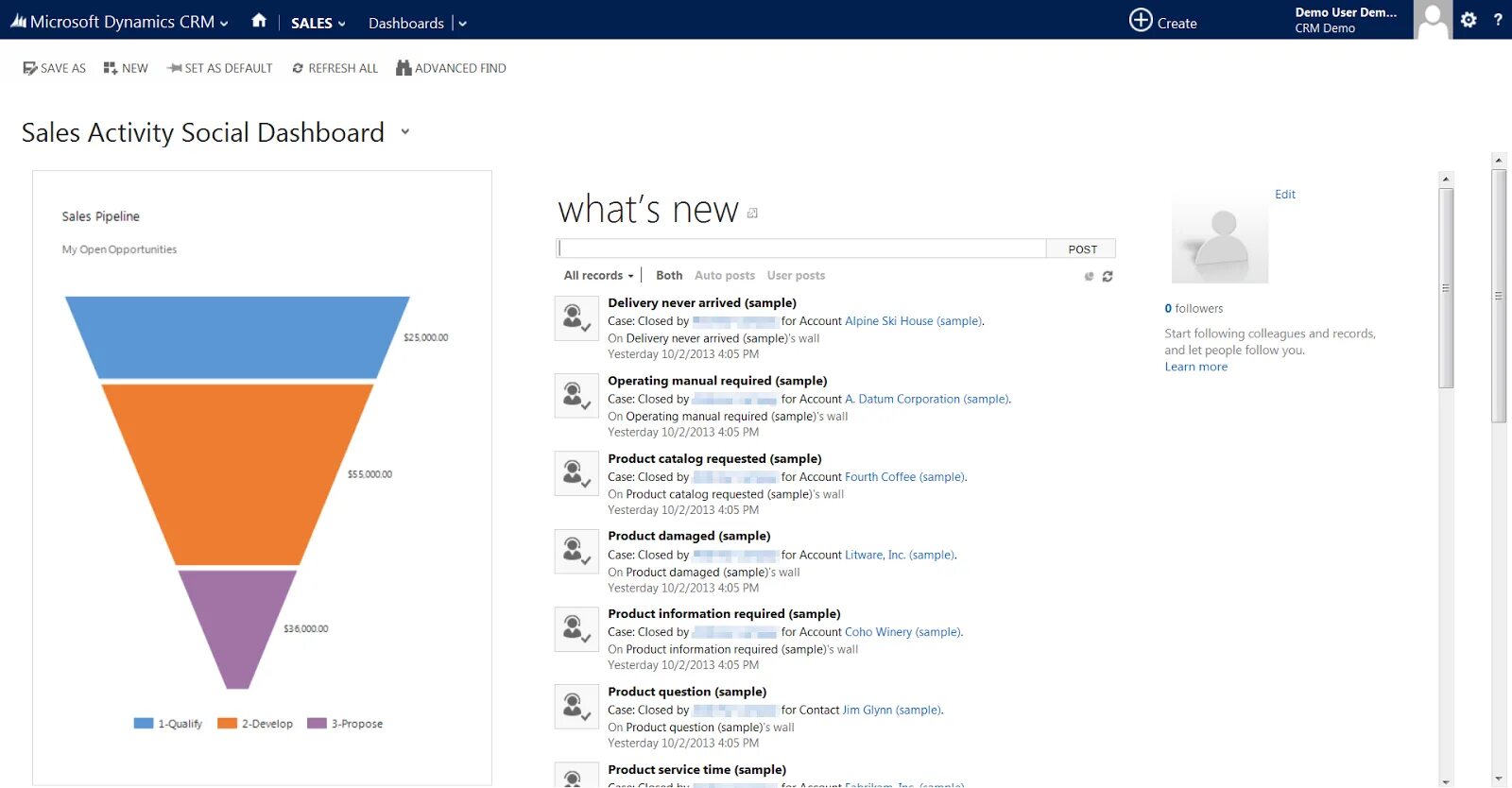Viewport: 1512px width, 788px height.
Task: Click case icon for Product information required
Action: point(576,629)
